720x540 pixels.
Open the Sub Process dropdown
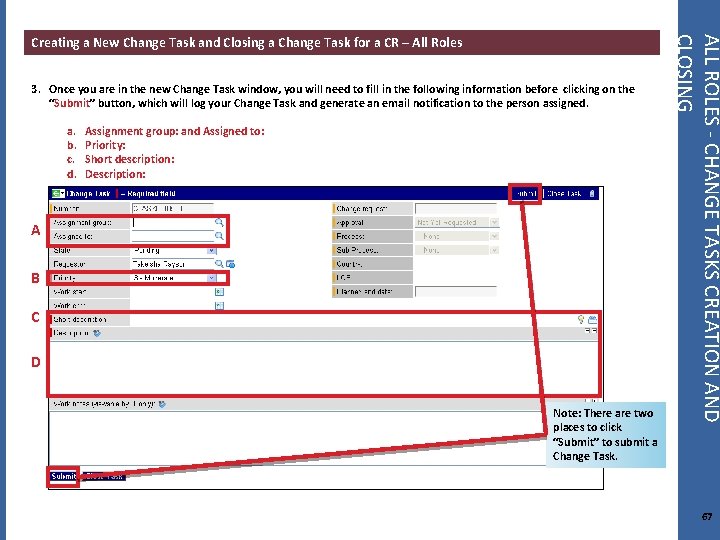[494, 250]
